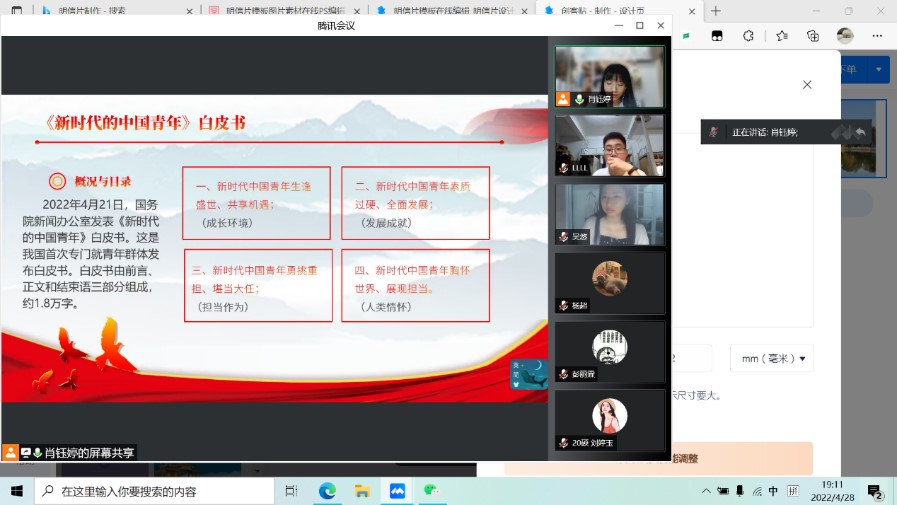Open Tencent Meeting from the taskbar
This screenshot has height=505, width=897.
pos(397,491)
